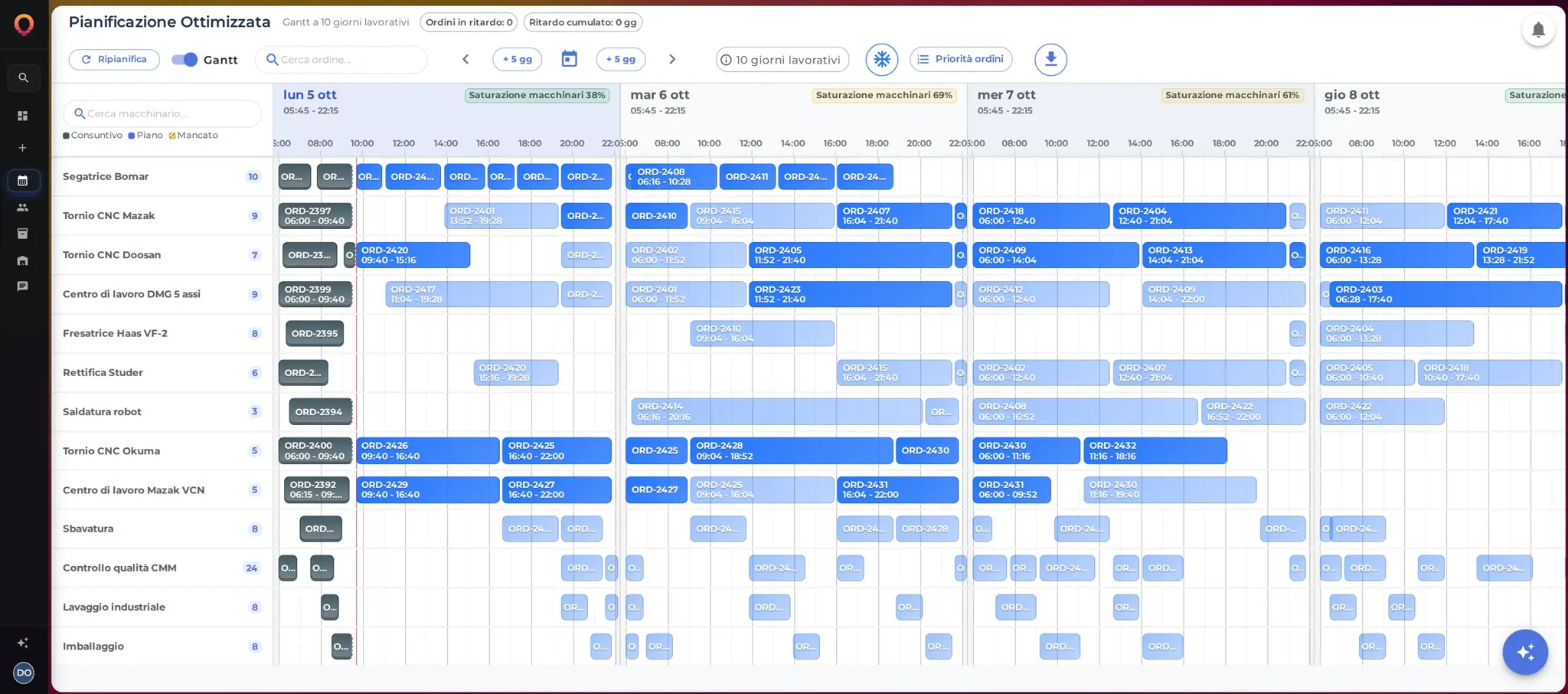The height and width of the screenshot is (694, 1568).
Task: Click the Ordini in ritardo: 0 badge
Action: pos(469,22)
